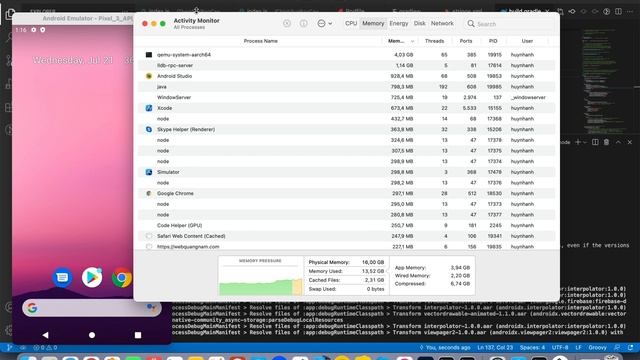Select the WindowServer process row
This screenshot has width=640, height=360.
346,98
